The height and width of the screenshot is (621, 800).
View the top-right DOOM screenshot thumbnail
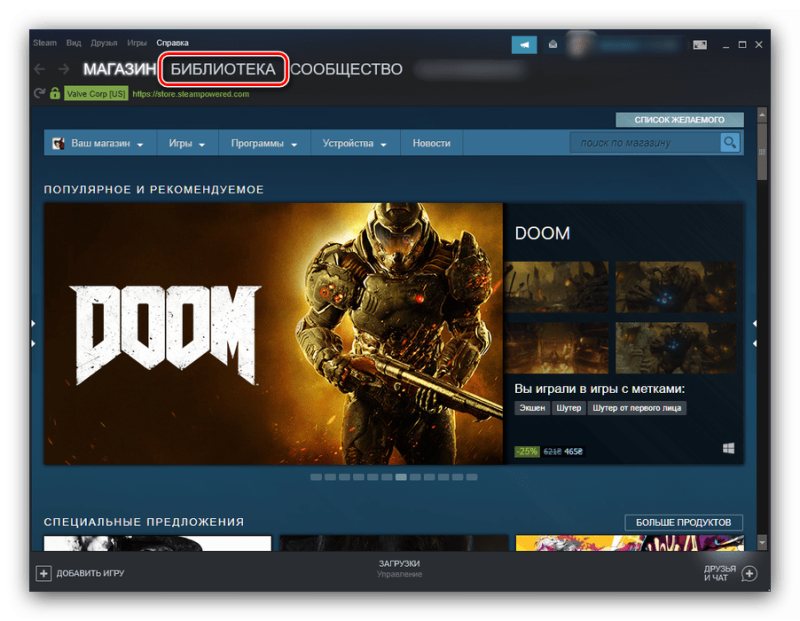pyautogui.click(x=676, y=287)
